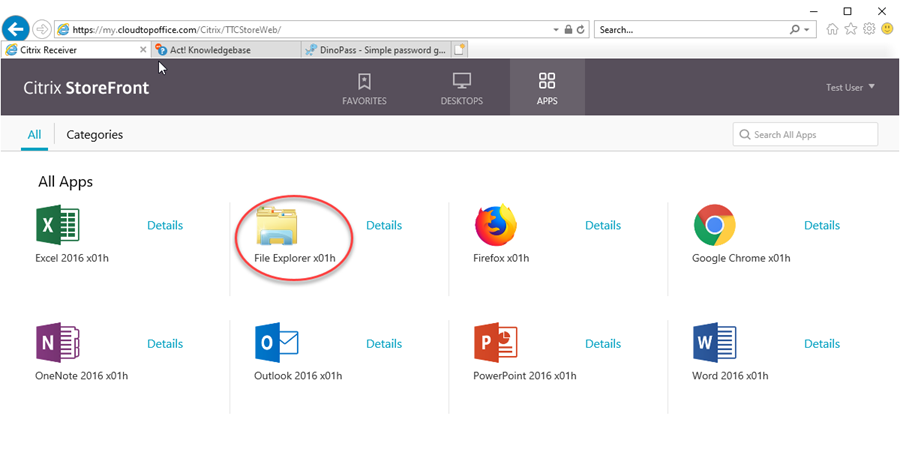Click the Word 2016 x01h label
The image size is (900, 452).
tap(730, 376)
